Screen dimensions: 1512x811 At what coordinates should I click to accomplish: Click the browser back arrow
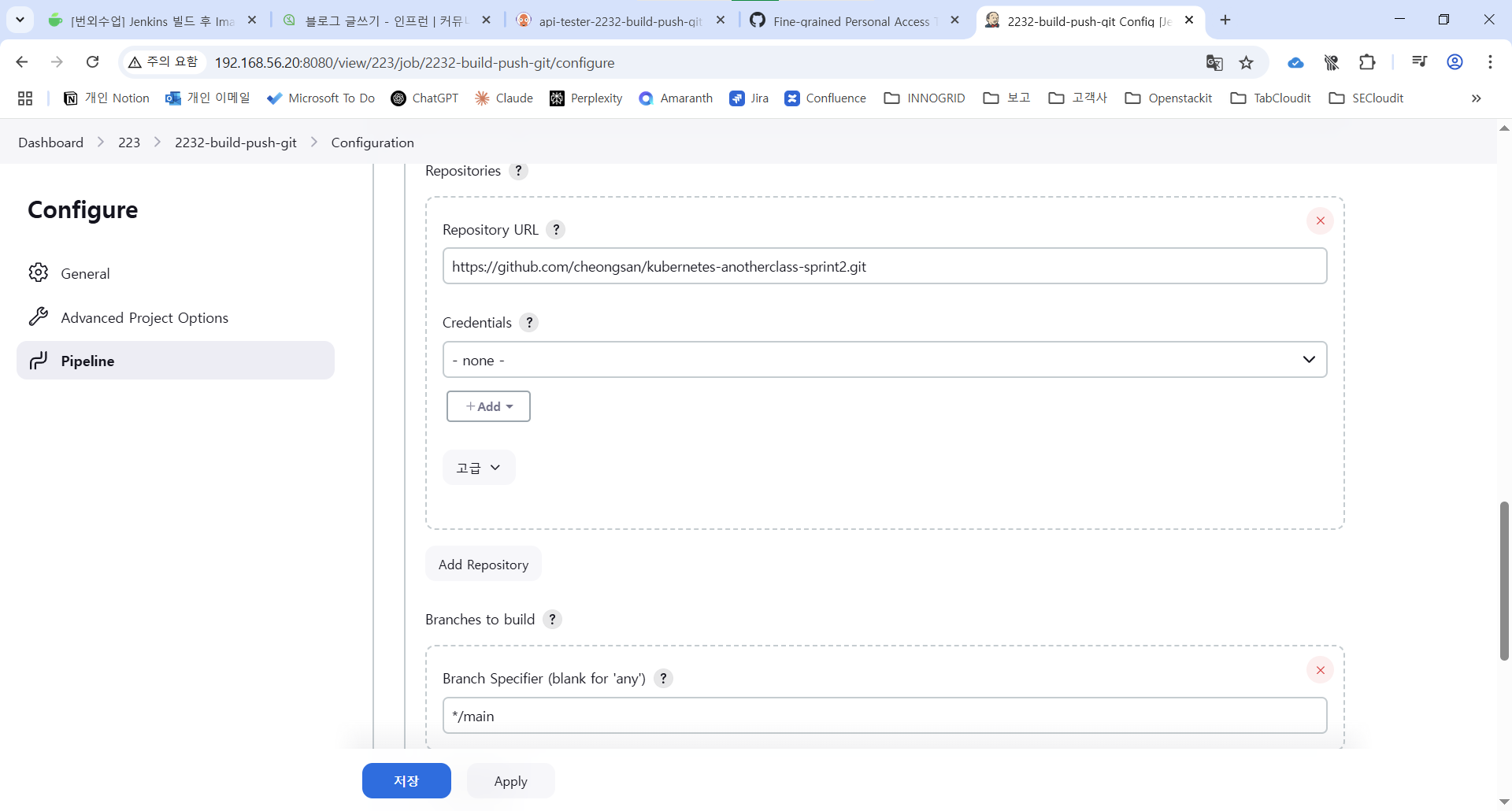(22, 62)
